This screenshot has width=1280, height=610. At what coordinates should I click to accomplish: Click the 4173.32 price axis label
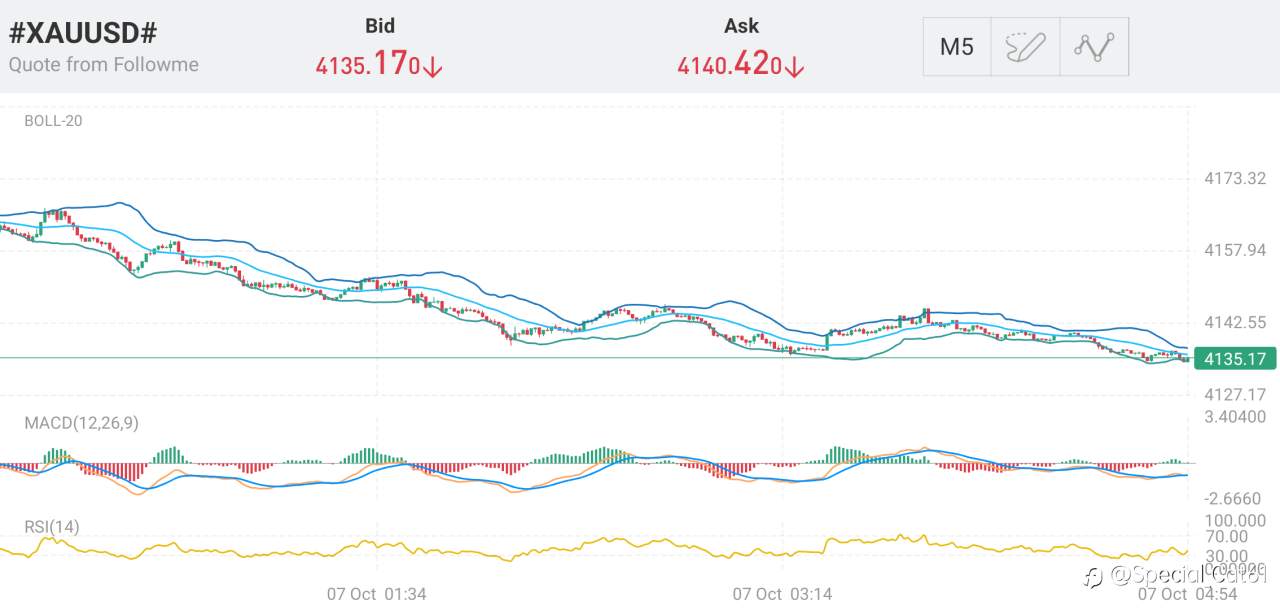[x=1235, y=179]
